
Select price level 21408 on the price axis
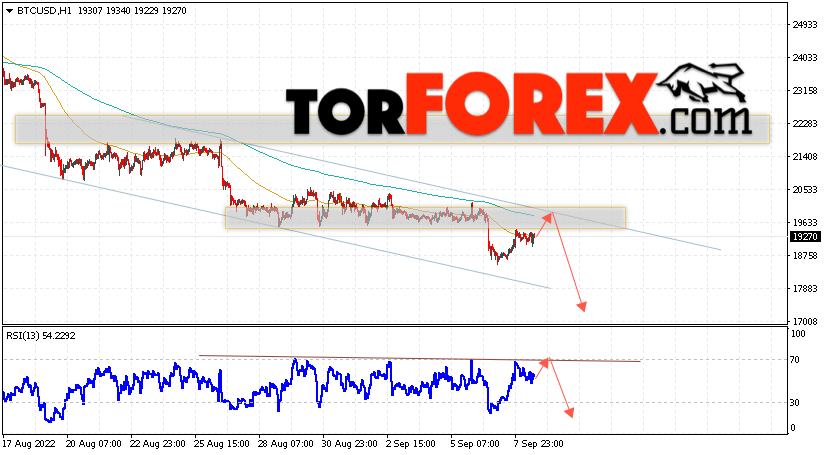805,157
